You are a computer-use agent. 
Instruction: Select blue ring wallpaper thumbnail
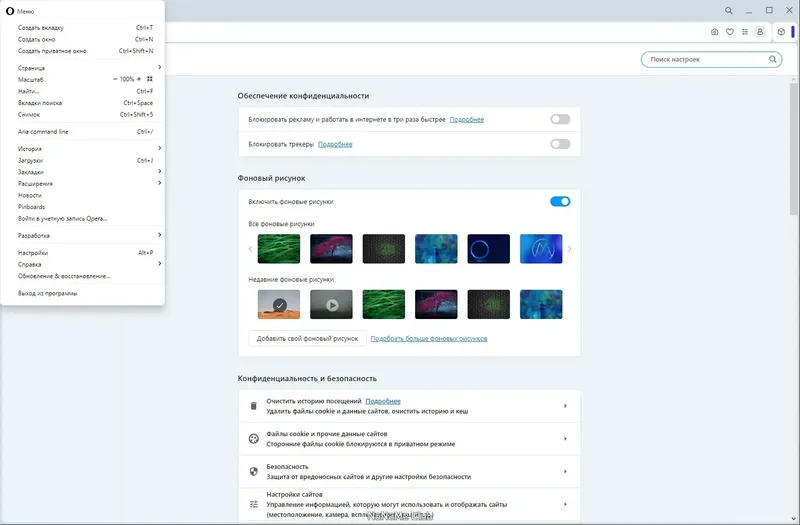tap(488, 249)
